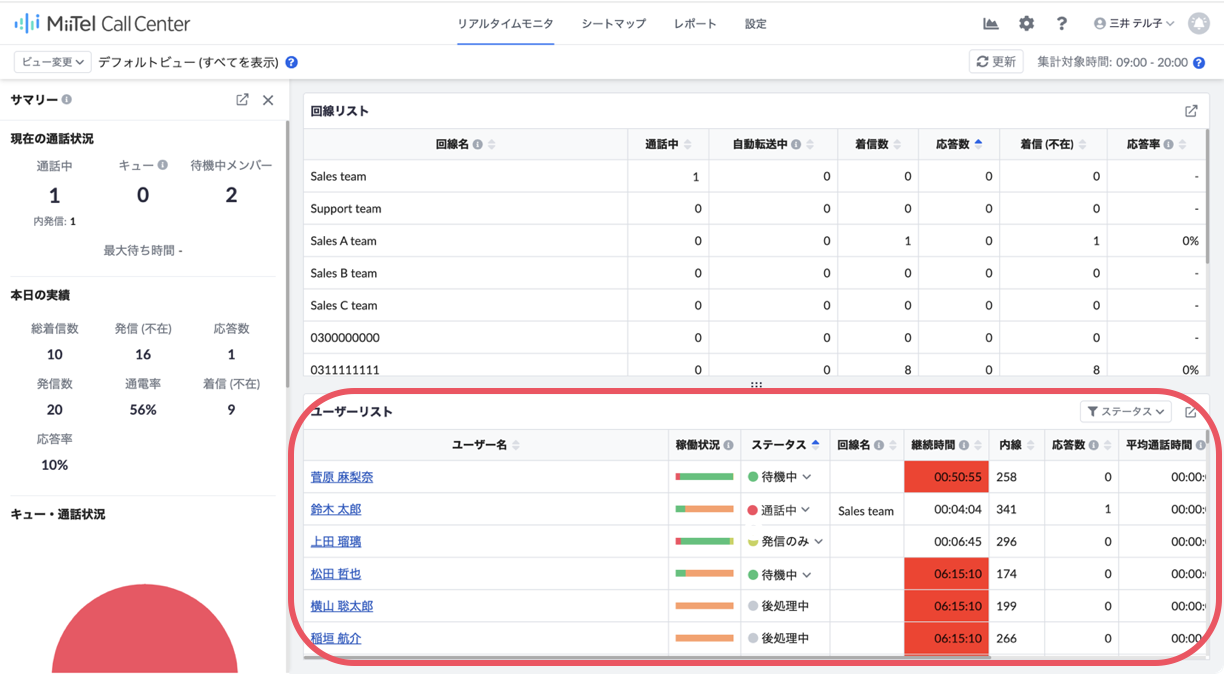This screenshot has width=1224, height=674.
Task: Pop out the サマリー panel
Action: [x=242, y=100]
